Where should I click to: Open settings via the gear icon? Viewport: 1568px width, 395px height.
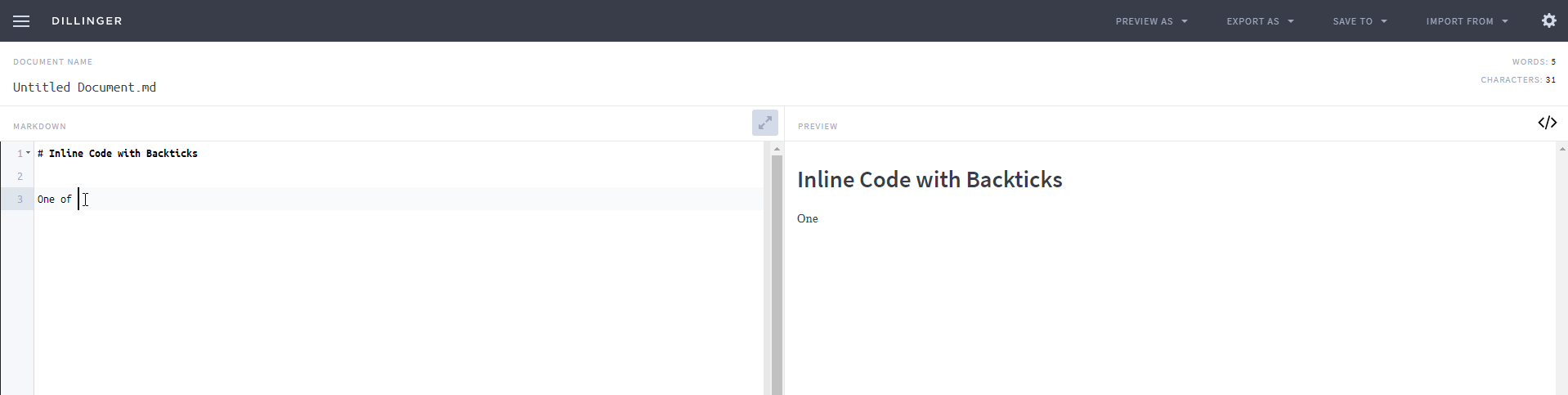[1548, 20]
